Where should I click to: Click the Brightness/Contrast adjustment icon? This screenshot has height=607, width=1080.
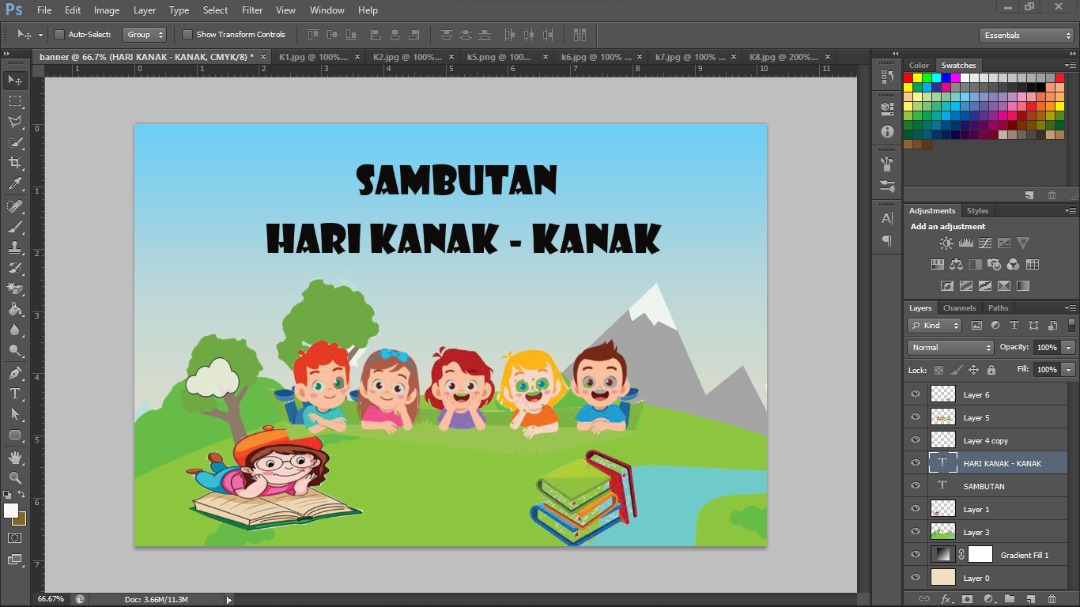(946, 243)
